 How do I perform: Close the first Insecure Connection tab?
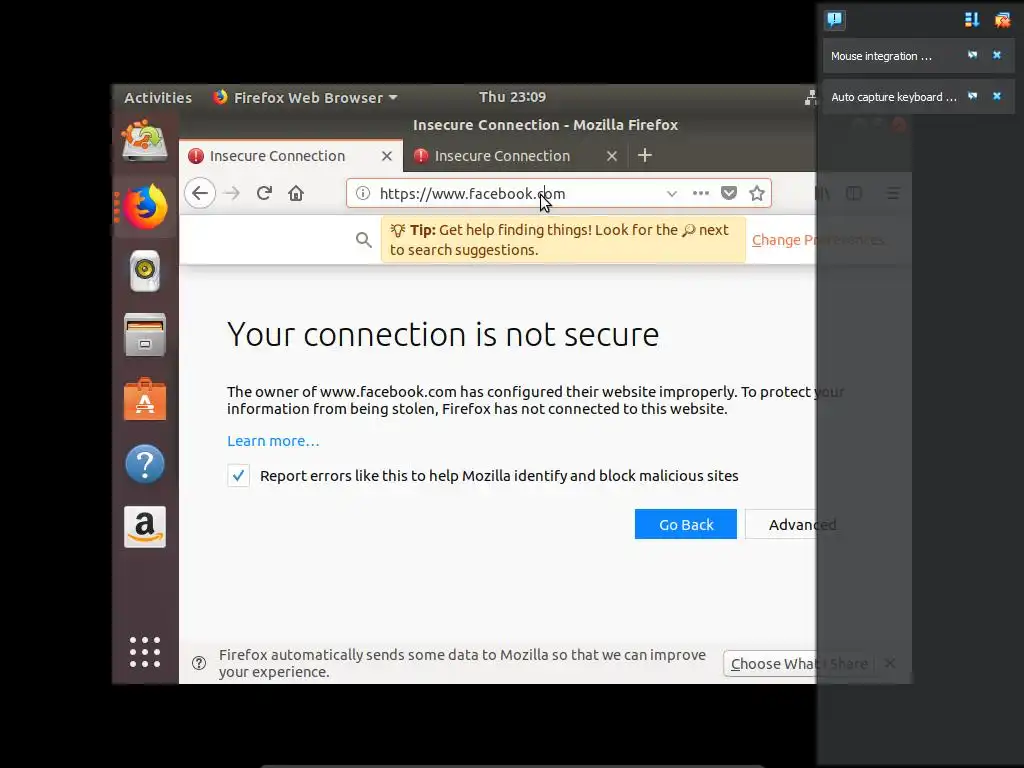[x=387, y=156]
